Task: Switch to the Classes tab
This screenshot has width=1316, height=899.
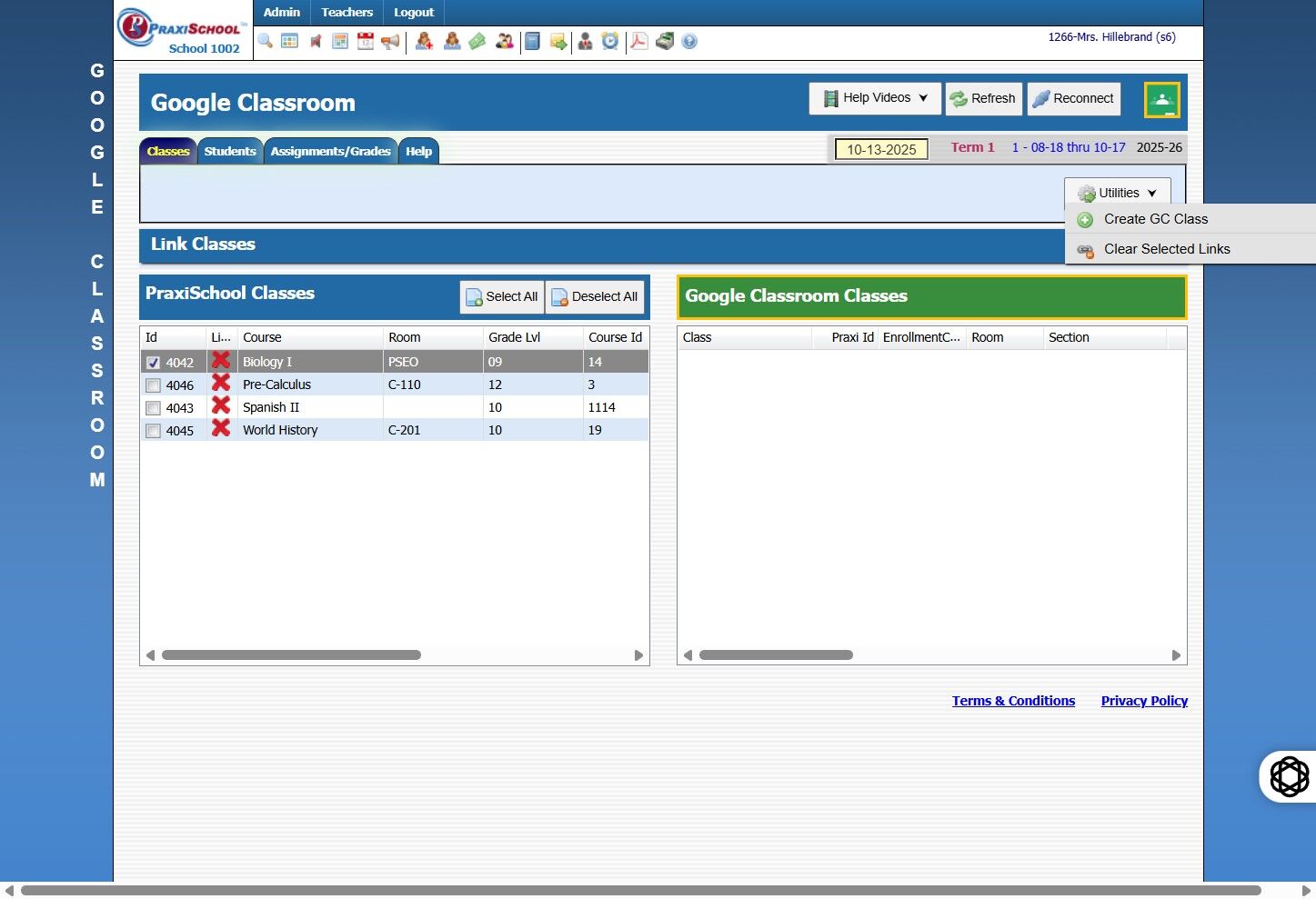Action: pos(168,151)
